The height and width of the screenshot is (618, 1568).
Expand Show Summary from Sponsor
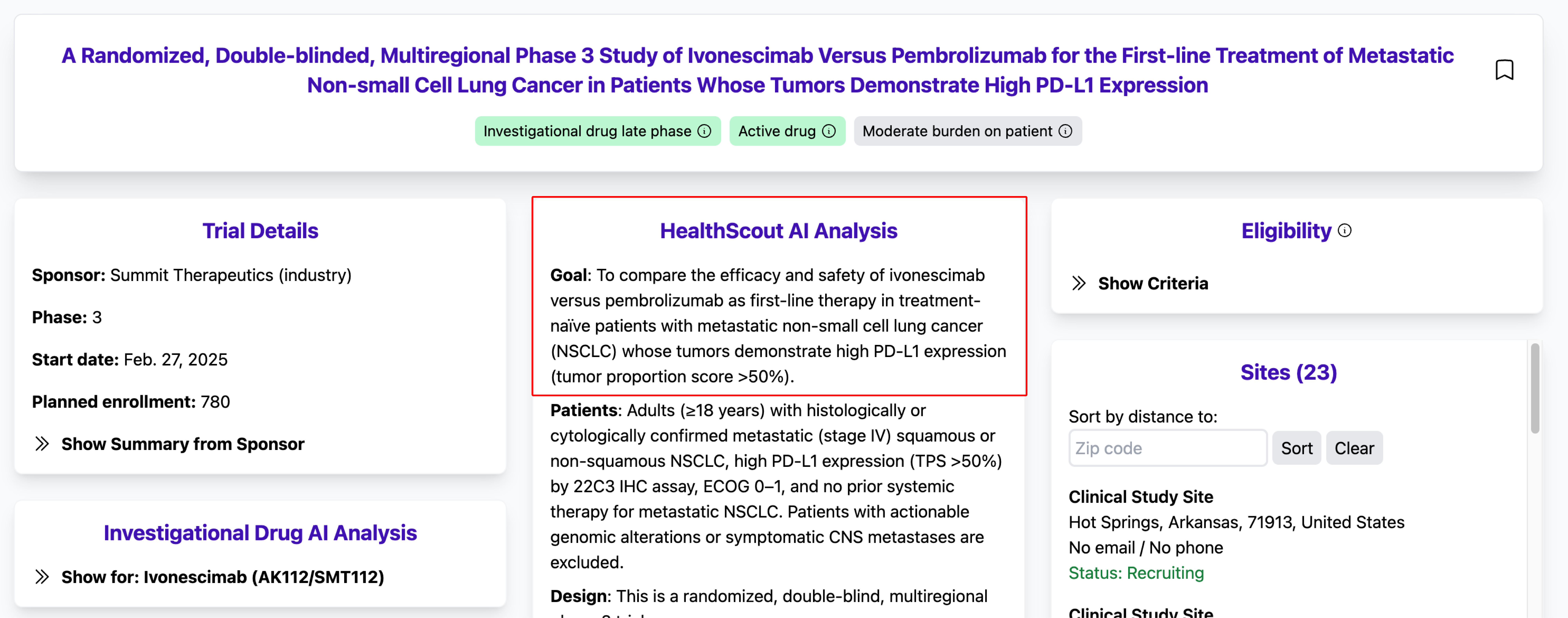(183, 444)
